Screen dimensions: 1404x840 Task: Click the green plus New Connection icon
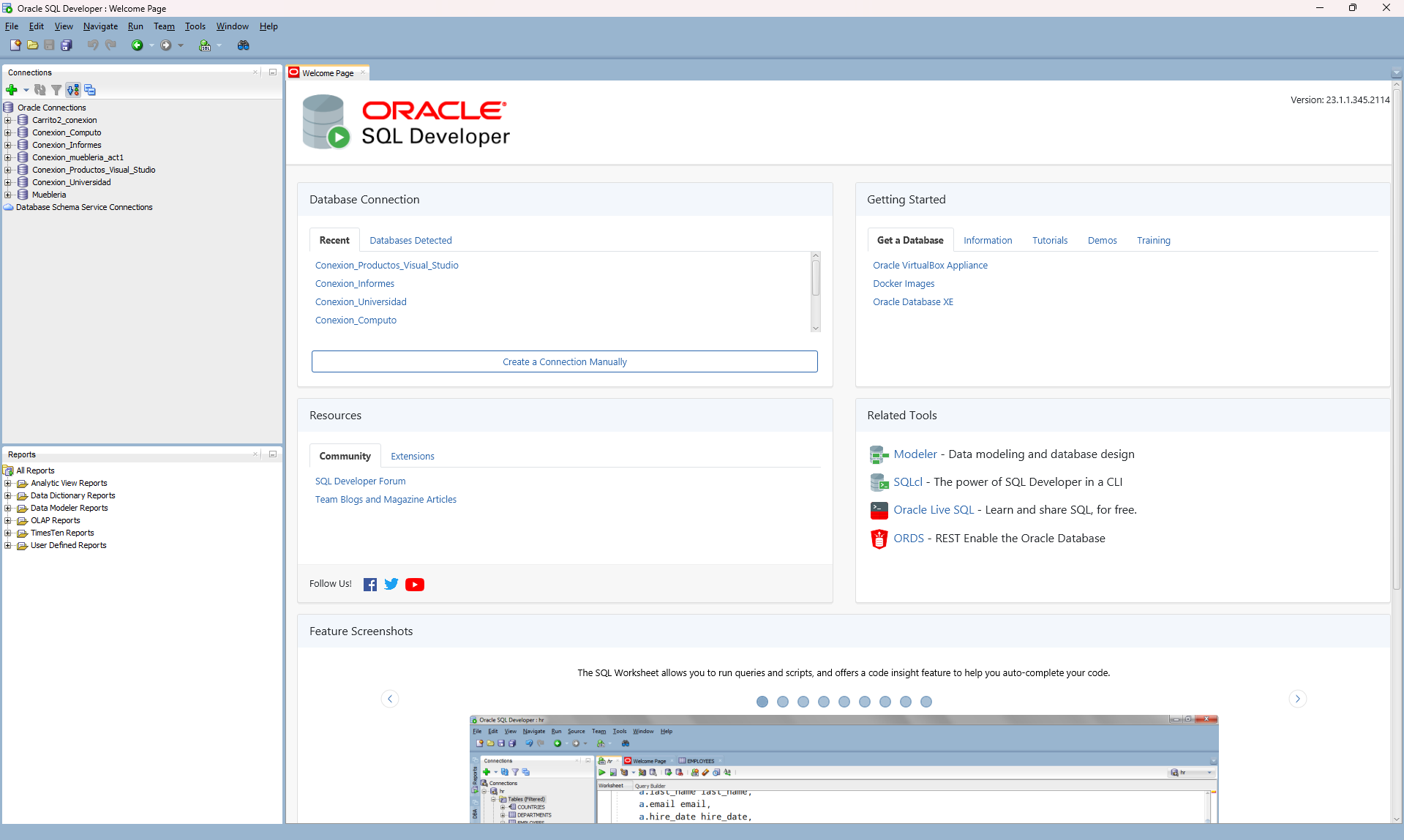[12, 90]
